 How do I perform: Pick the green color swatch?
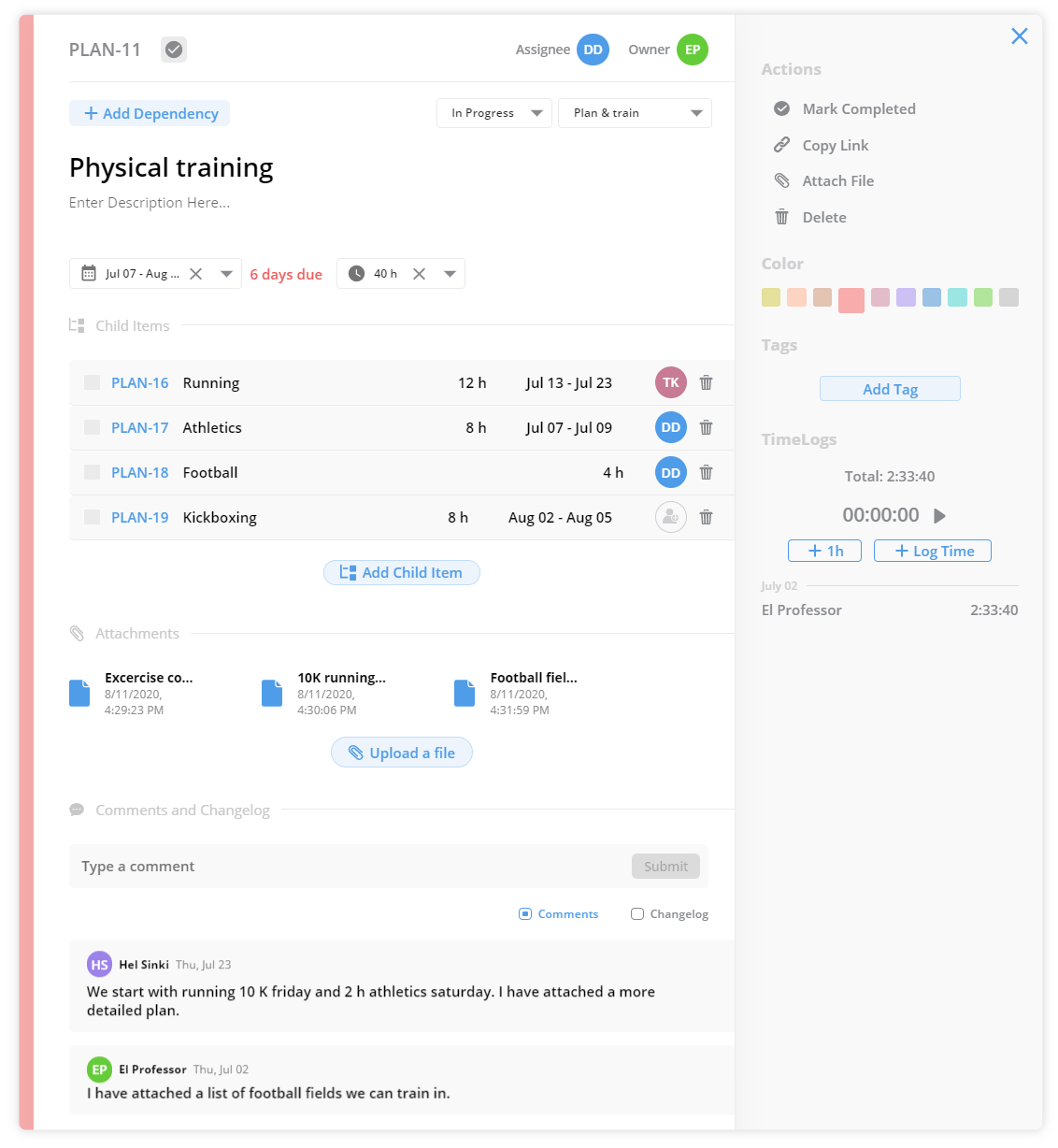tap(983, 297)
